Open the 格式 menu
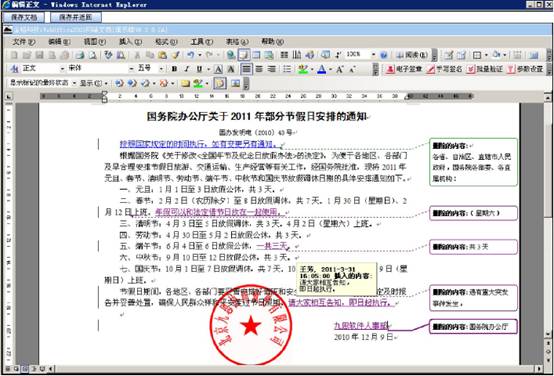This screenshot has width=554, height=376. pos(166,42)
